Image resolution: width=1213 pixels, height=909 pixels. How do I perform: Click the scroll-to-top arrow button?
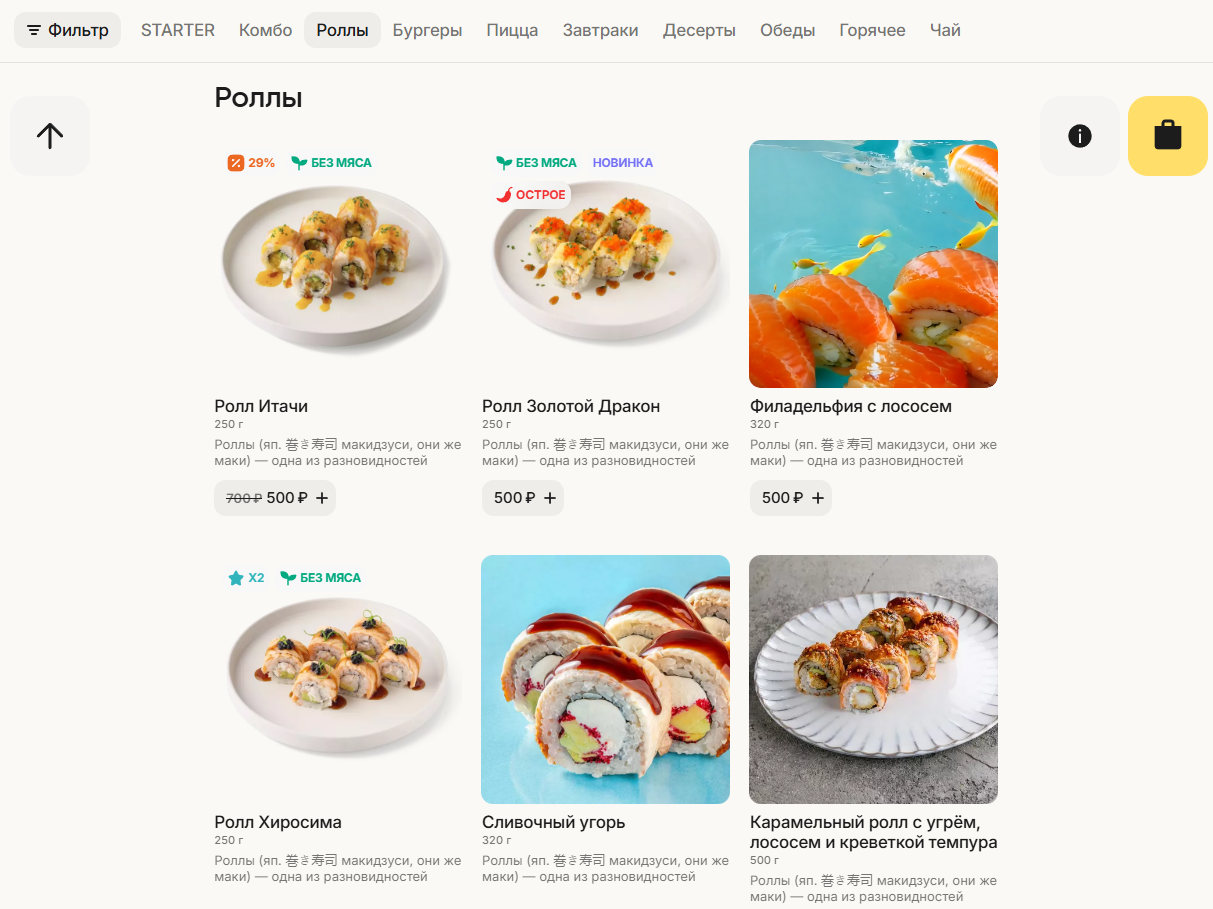coord(50,136)
